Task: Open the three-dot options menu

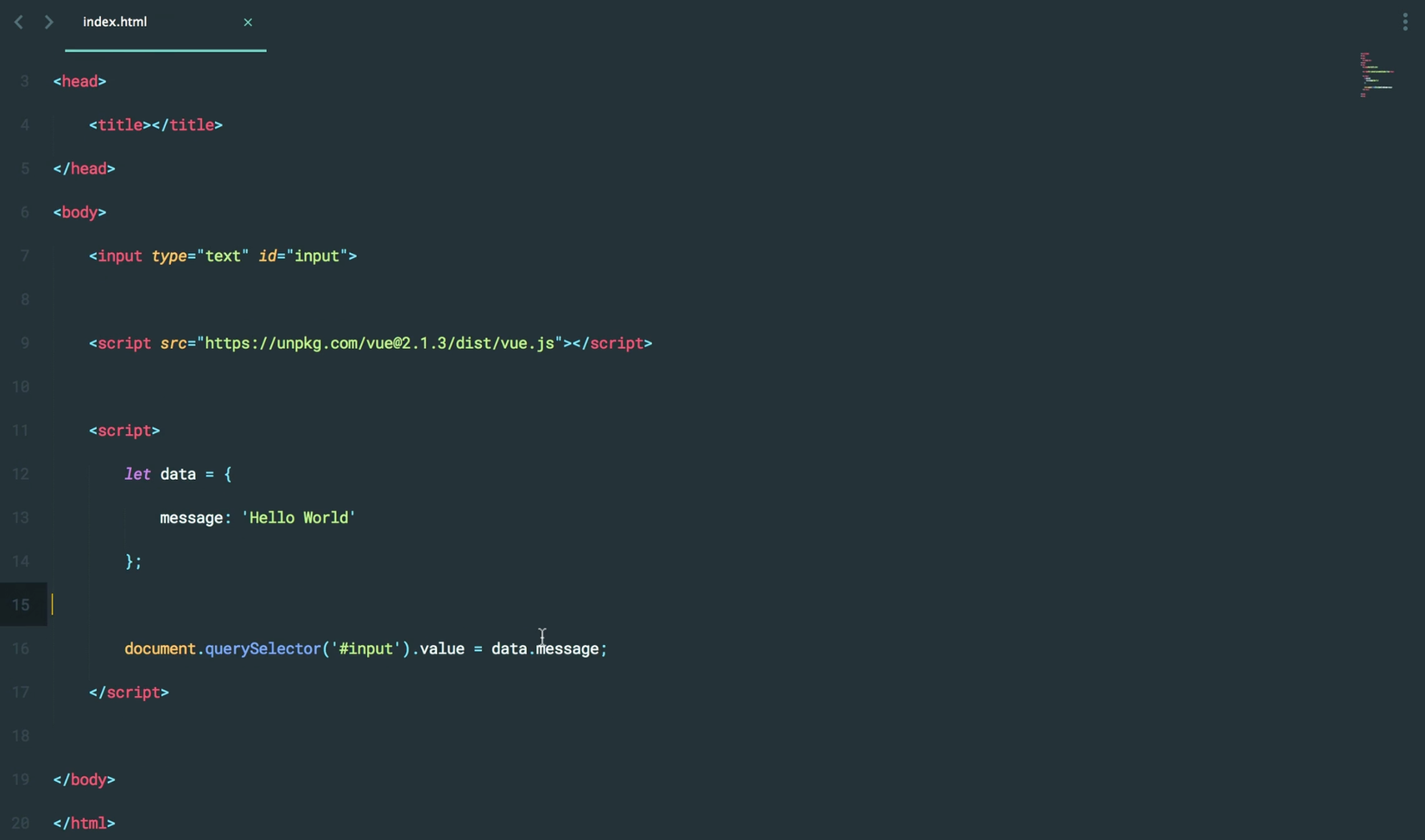Action: tap(1405, 22)
